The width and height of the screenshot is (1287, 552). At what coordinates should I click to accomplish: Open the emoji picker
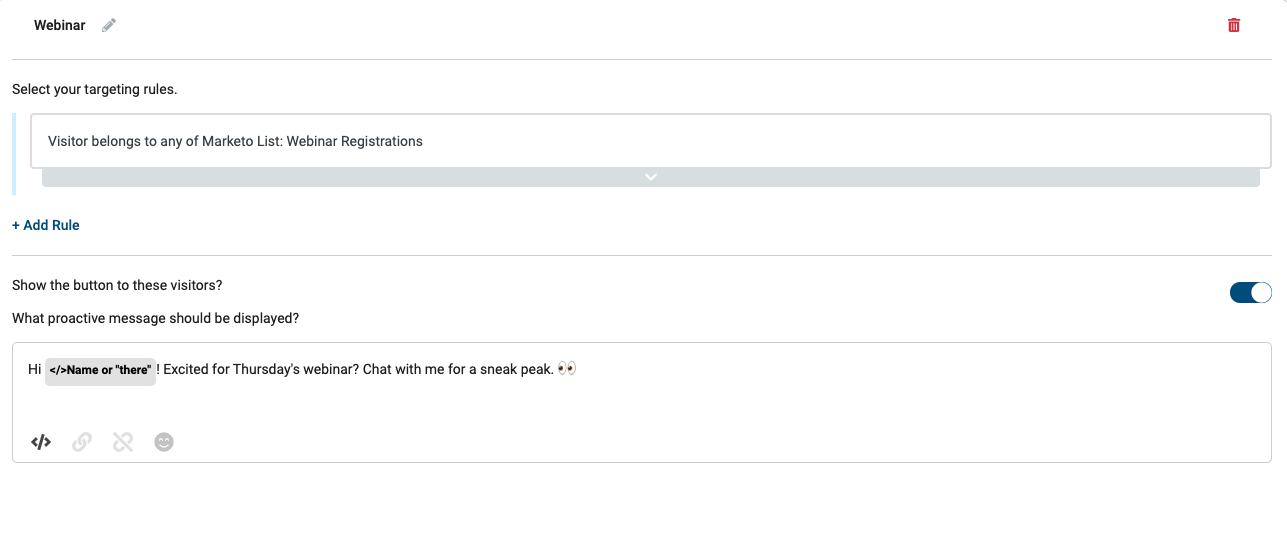pyautogui.click(x=164, y=442)
